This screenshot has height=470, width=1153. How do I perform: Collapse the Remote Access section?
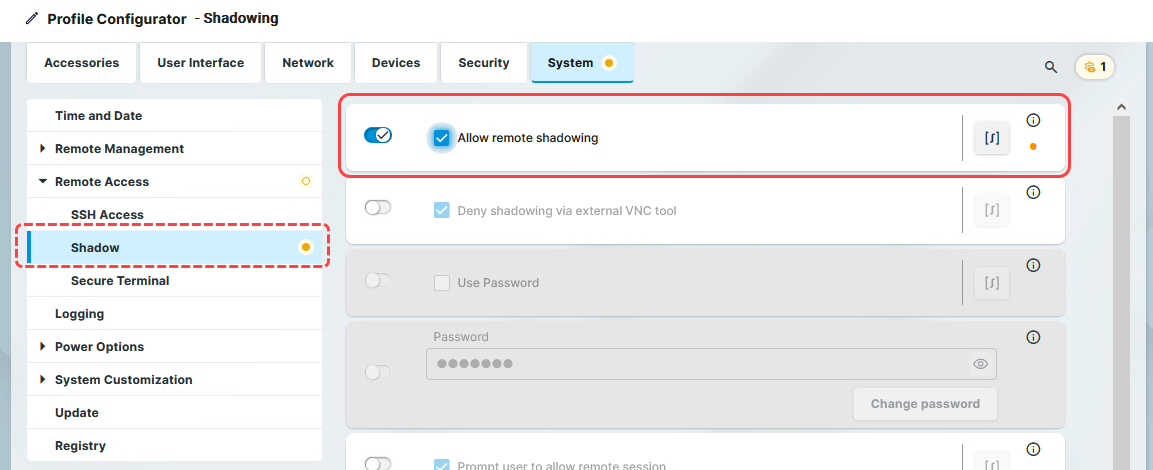coord(42,182)
